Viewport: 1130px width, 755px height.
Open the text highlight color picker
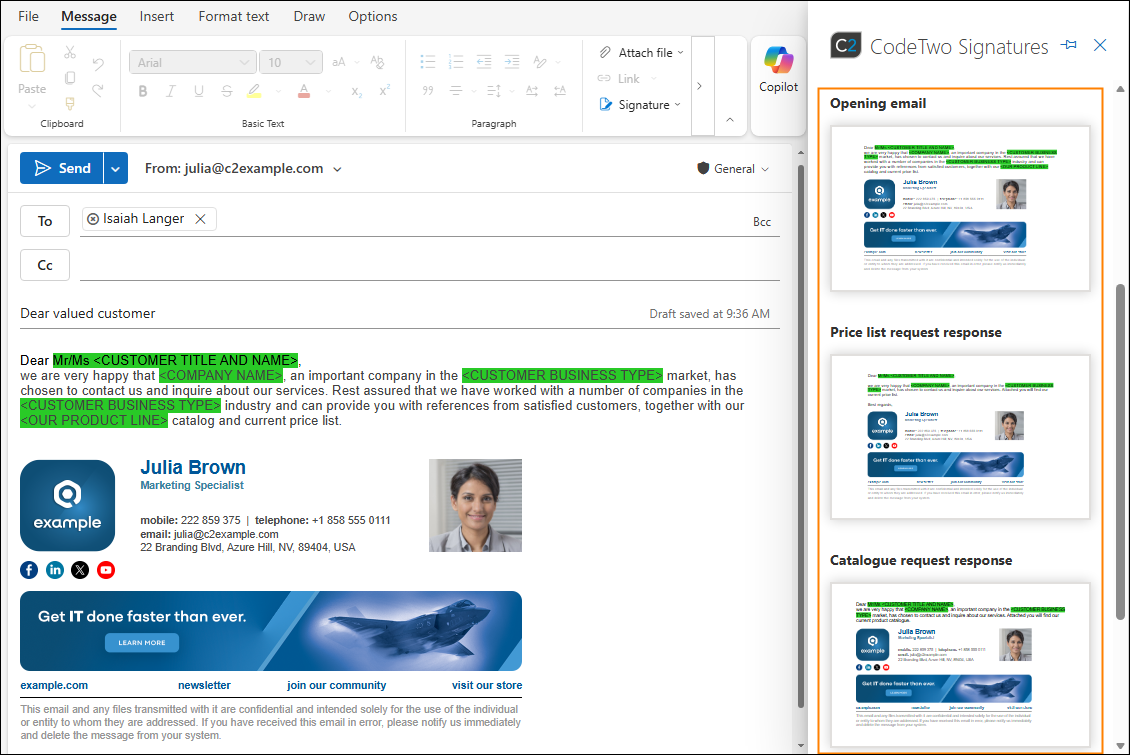point(279,91)
